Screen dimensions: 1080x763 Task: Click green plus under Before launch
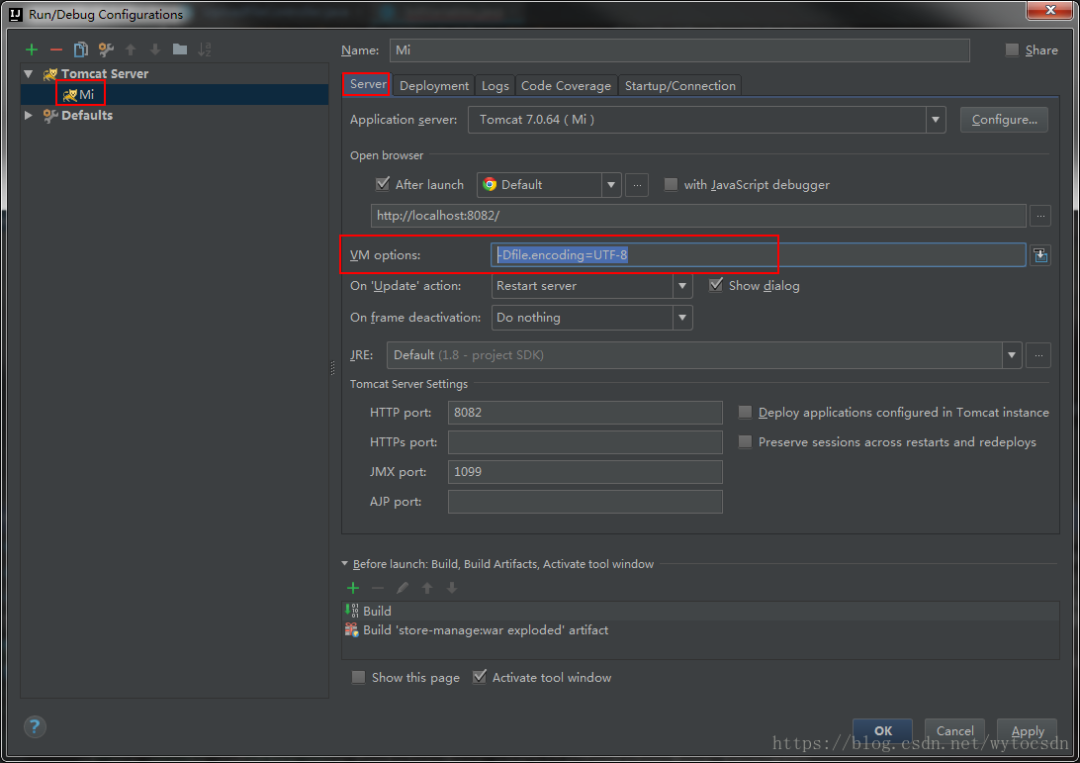click(x=353, y=588)
